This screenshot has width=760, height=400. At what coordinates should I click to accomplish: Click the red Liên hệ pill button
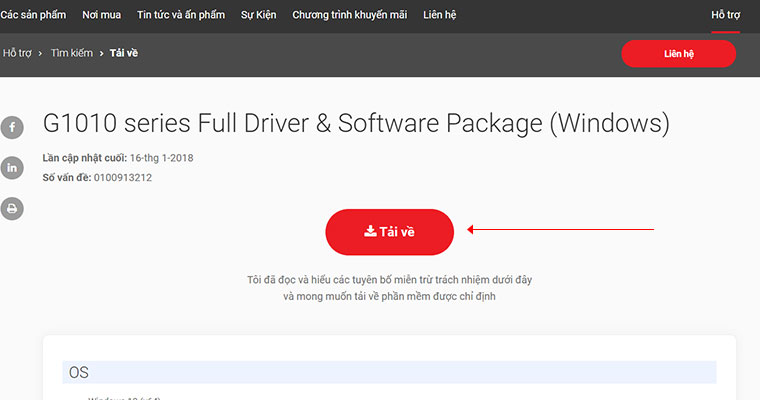679,54
